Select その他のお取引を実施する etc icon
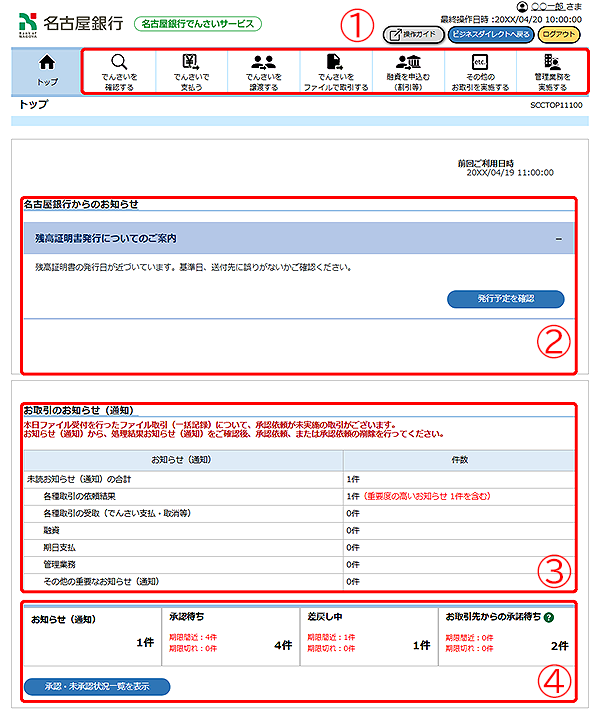This screenshot has width=600, height=714. point(479,62)
